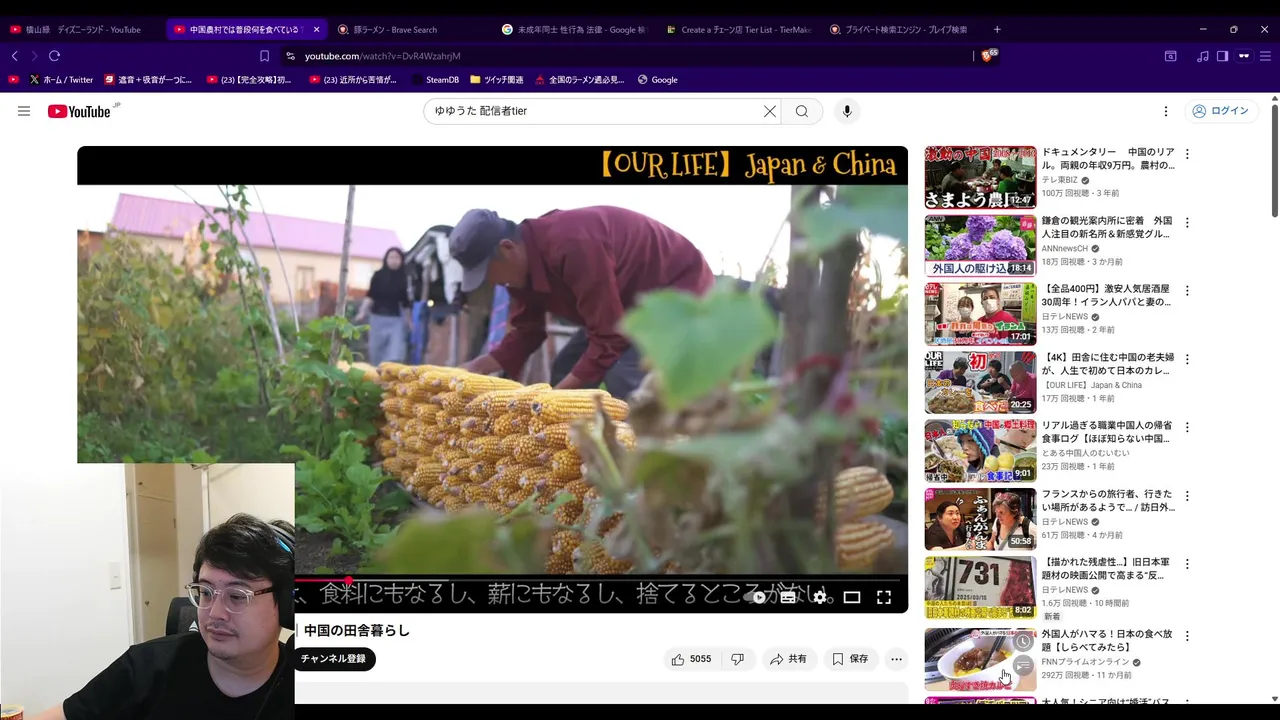Open the tab search icon in the toolbar
The image size is (1280, 720).
(x=1170, y=56)
